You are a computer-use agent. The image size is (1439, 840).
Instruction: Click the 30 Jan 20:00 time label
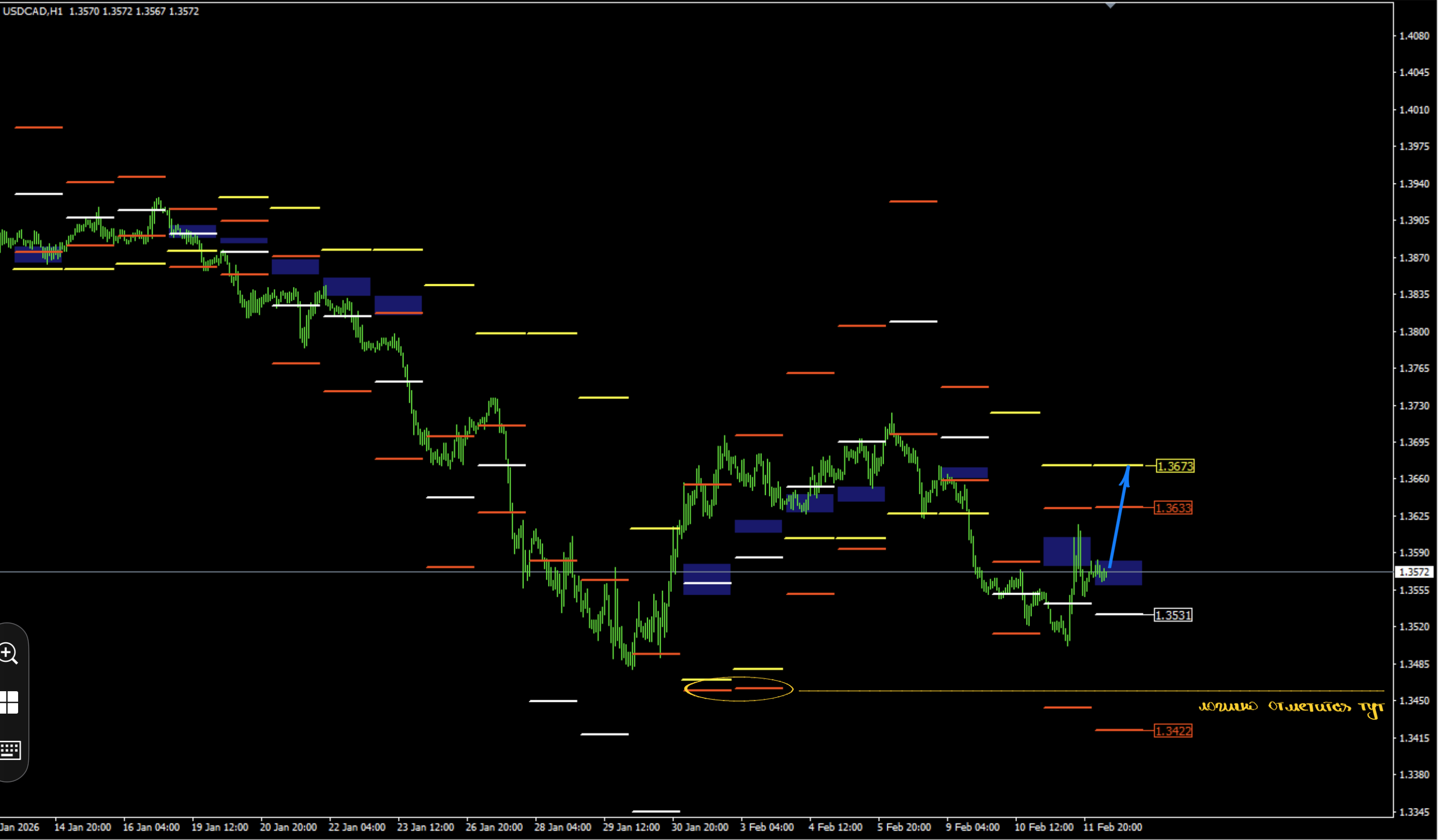coord(699,827)
